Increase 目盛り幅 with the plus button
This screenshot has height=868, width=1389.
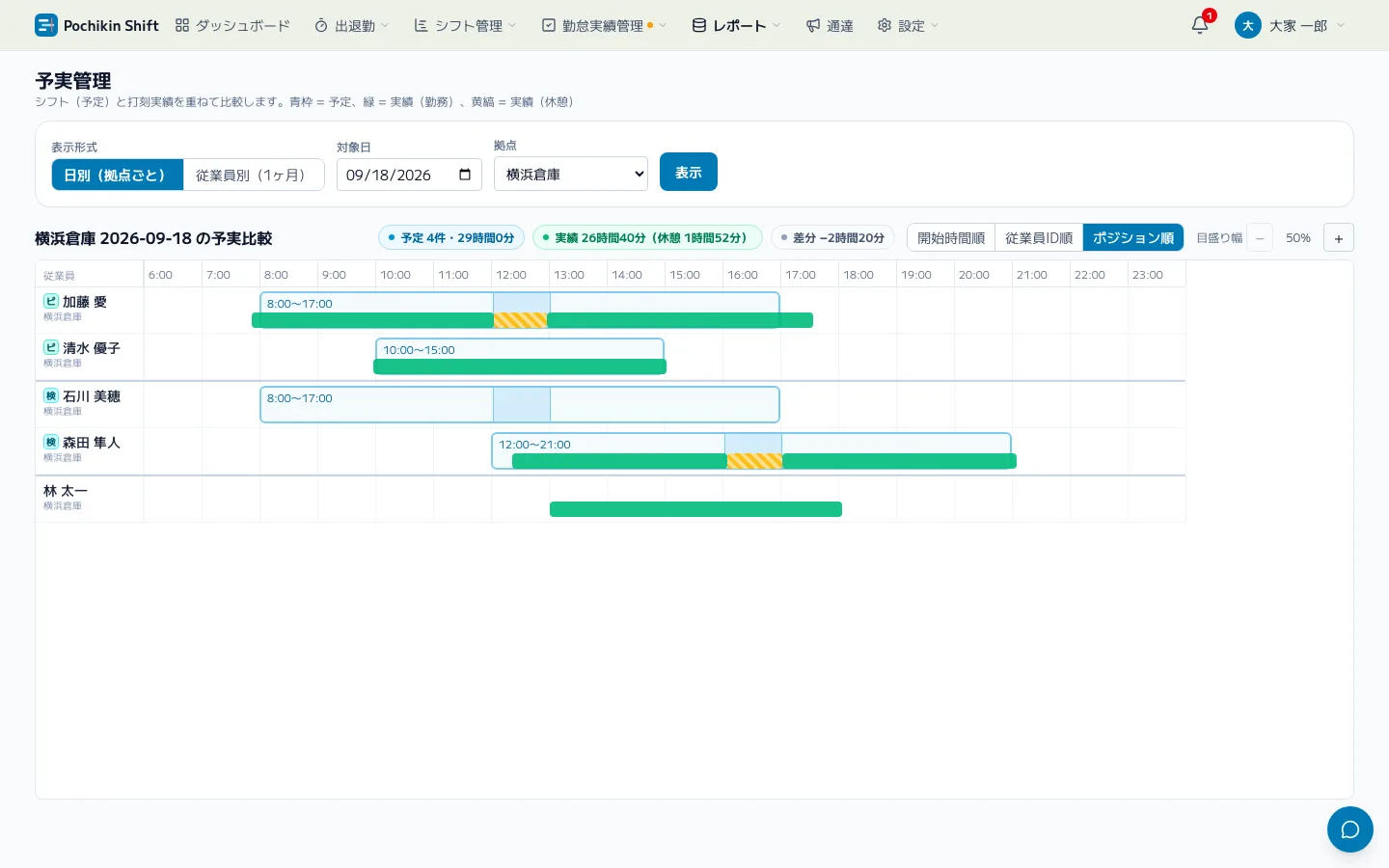coord(1339,237)
